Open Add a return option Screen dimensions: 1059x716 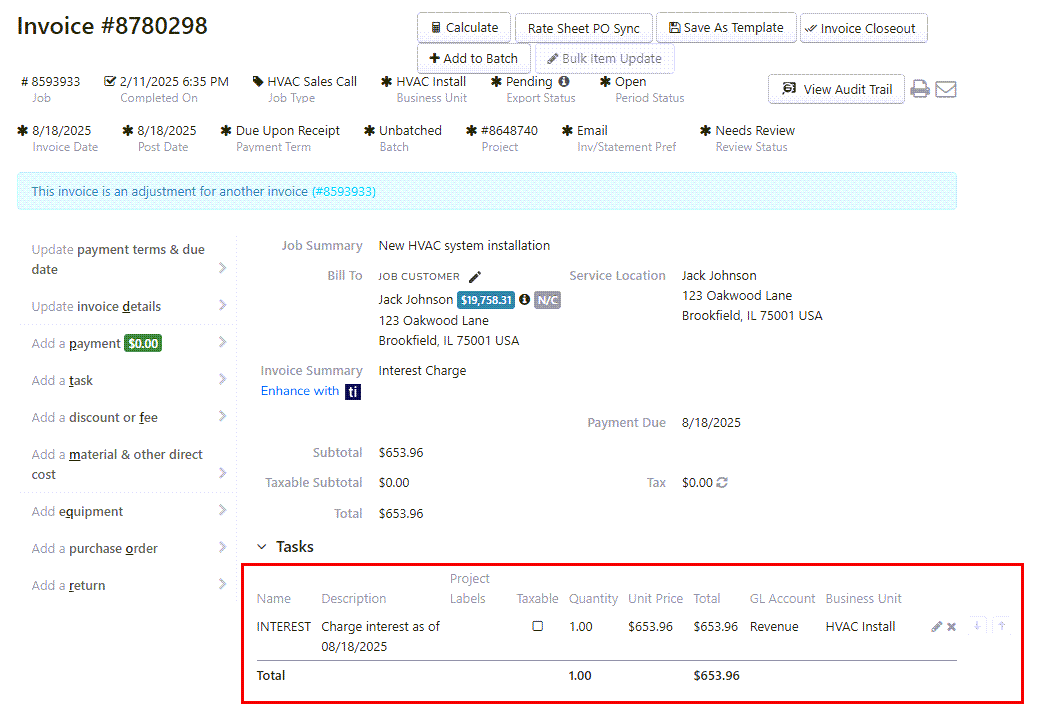[x=128, y=586]
